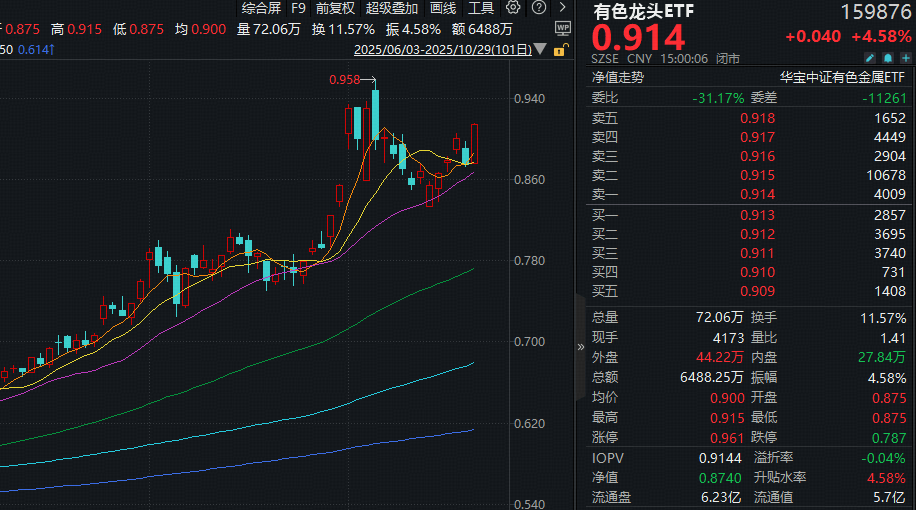Open the 综合屏 view
Image resolution: width=916 pixels, height=510 pixels.
261,8
